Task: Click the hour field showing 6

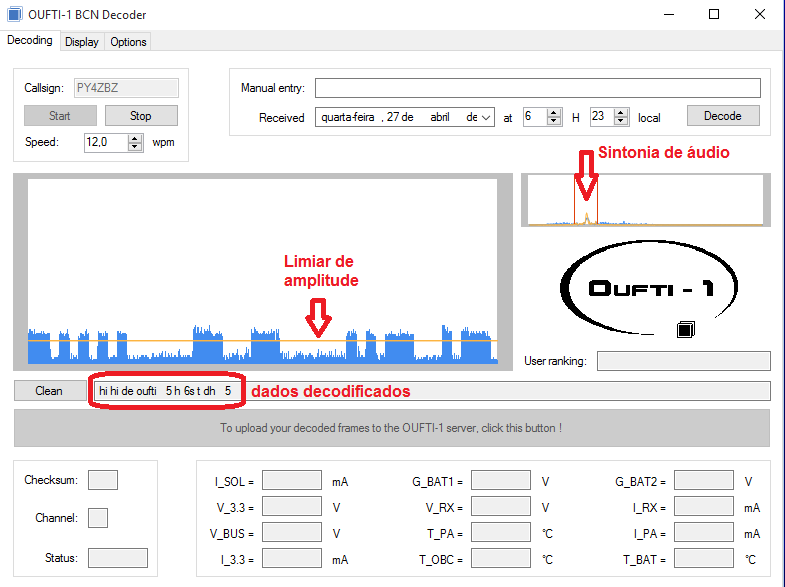Action: point(535,117)
